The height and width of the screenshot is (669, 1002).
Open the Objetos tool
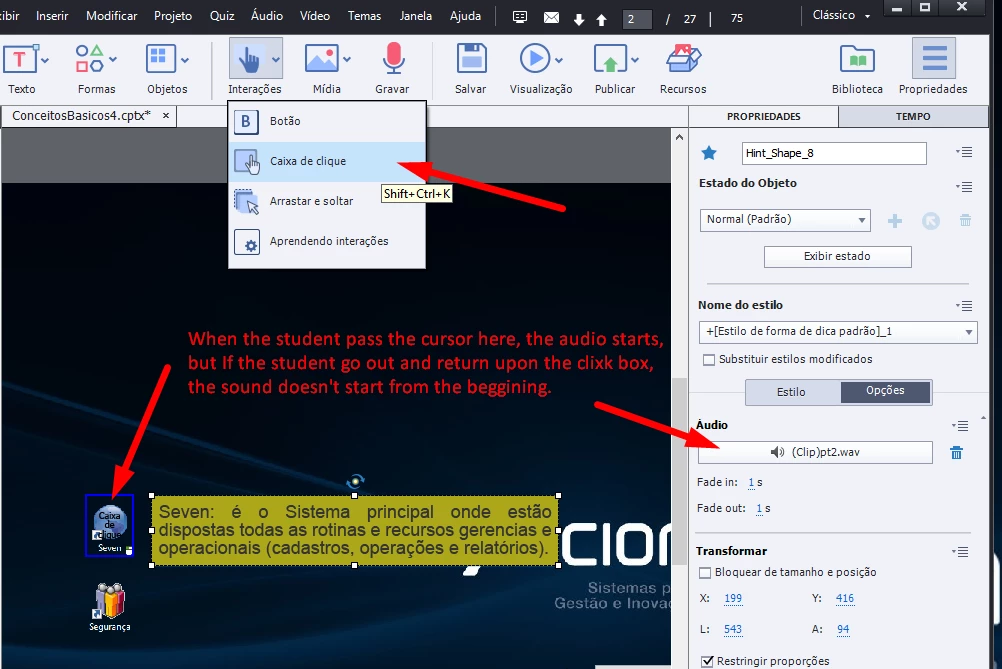[160, 59]
